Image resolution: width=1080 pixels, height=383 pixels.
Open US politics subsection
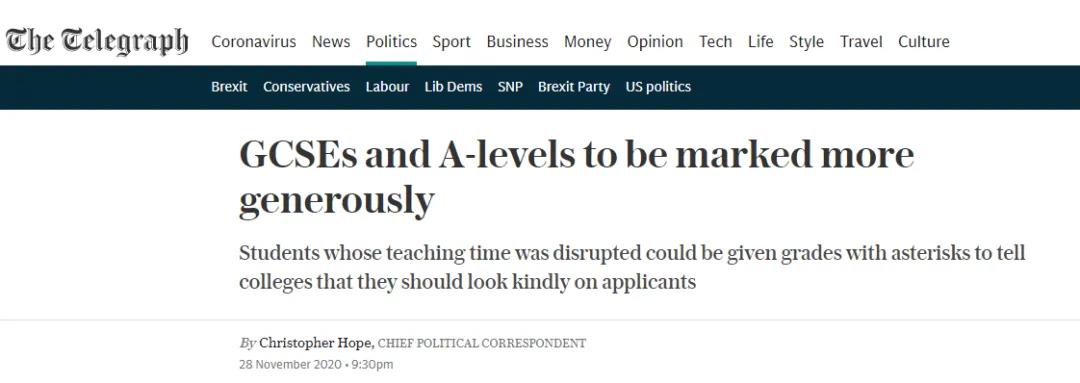[658, 87]
